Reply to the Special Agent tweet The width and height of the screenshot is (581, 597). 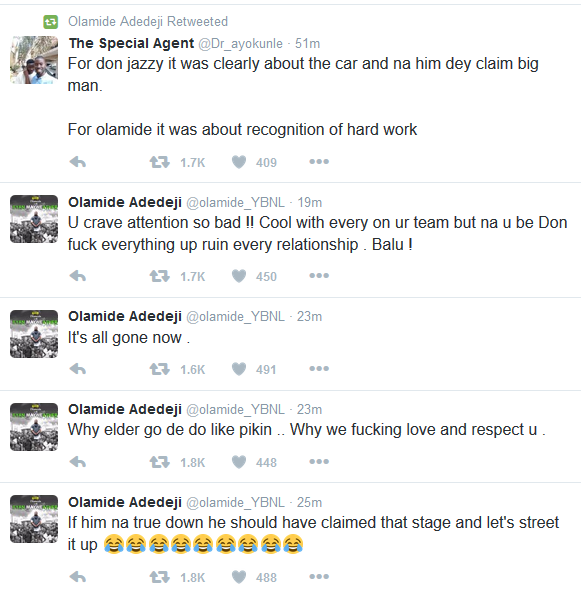pyautogui.click(x=78, y=162)
